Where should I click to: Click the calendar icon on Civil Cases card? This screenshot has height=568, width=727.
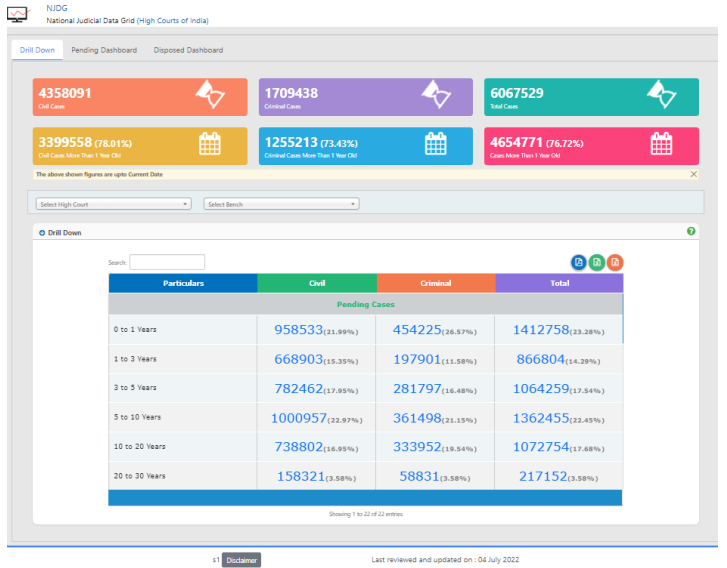tap(210, 144)
